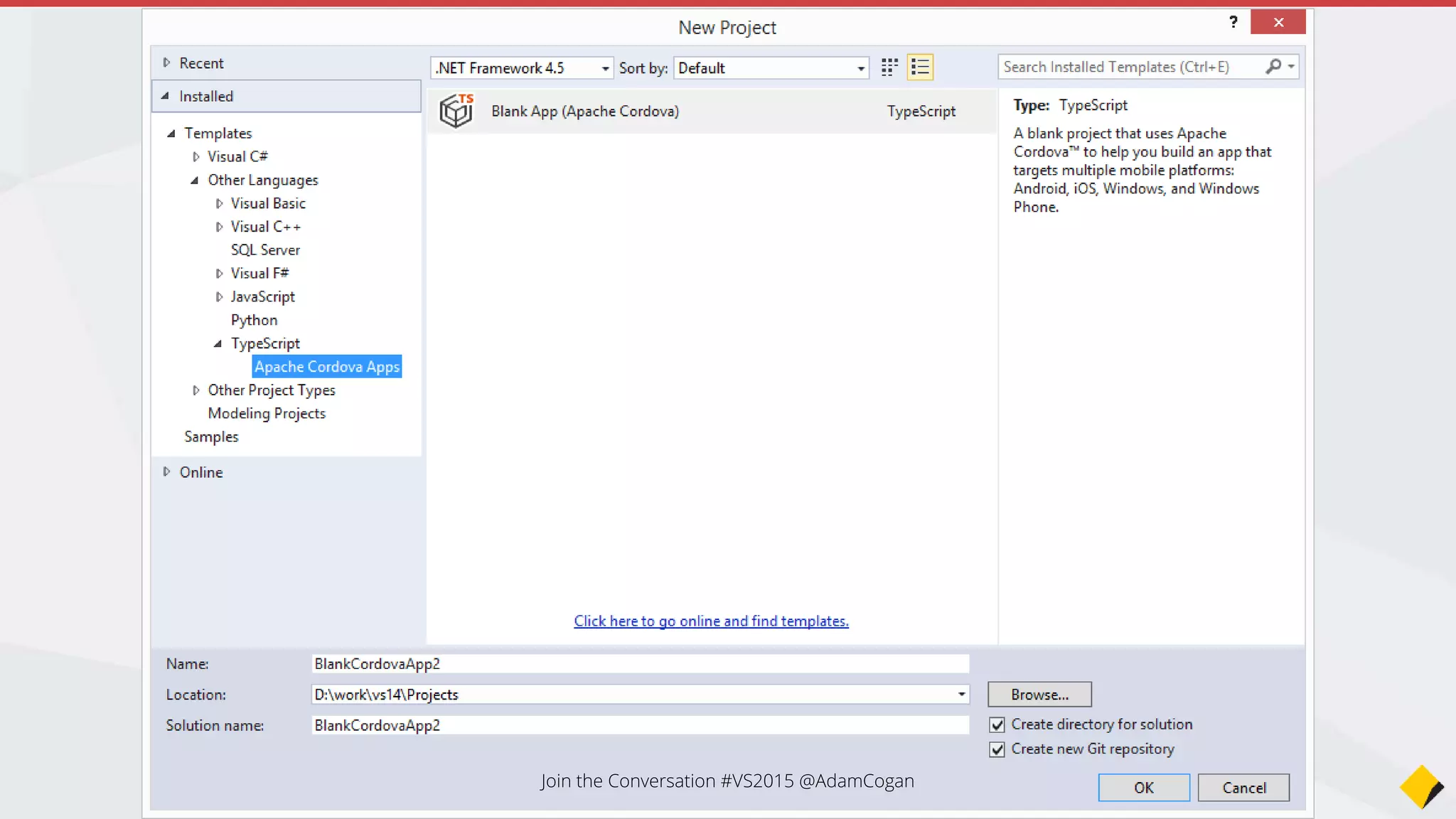This screenshot has width=1456, height=819.
Task: Toggle Create directory for solution checkbox
Action: coord(997,724)
